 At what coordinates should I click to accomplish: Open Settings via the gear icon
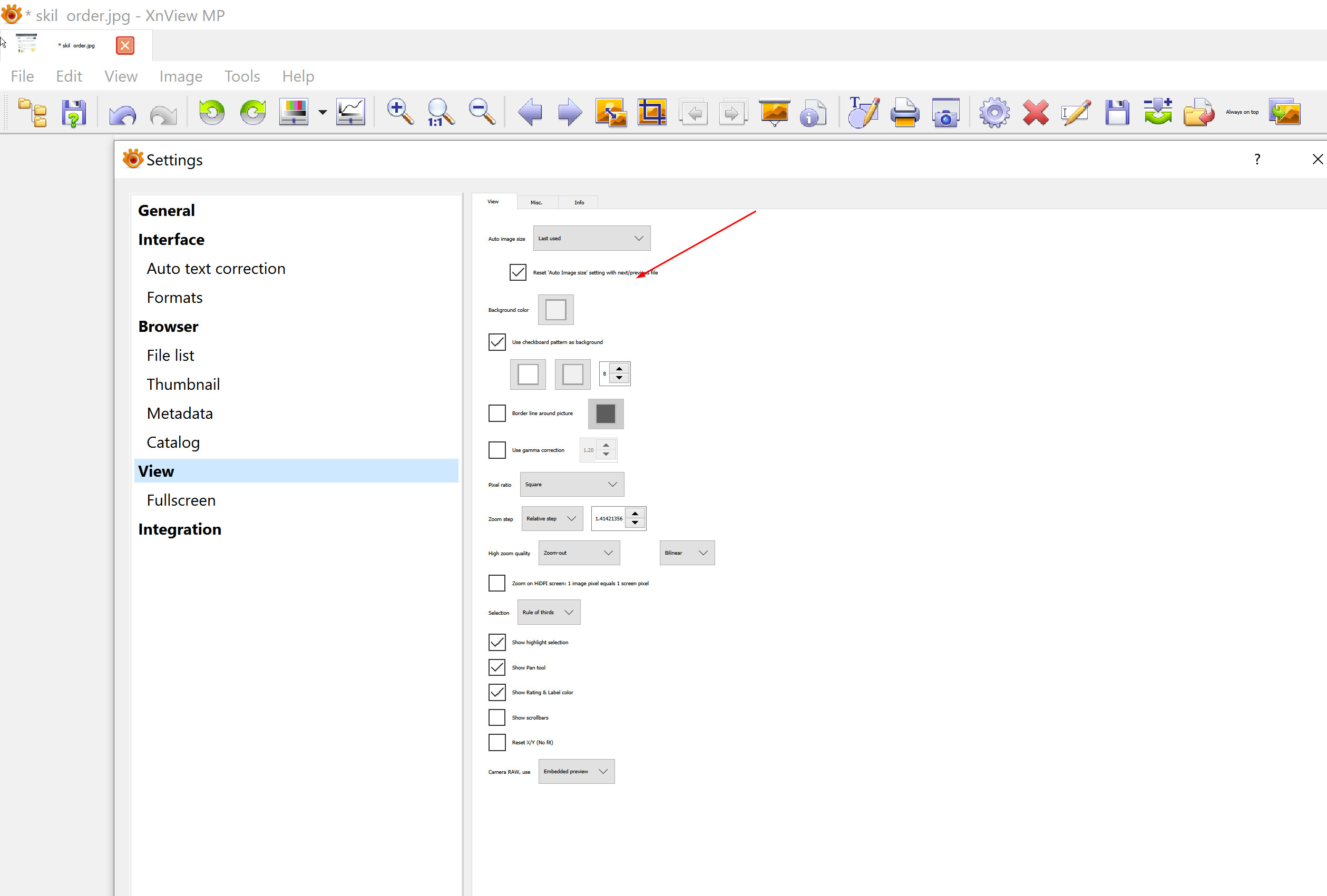pyautogui.click(x=994, y=111)
